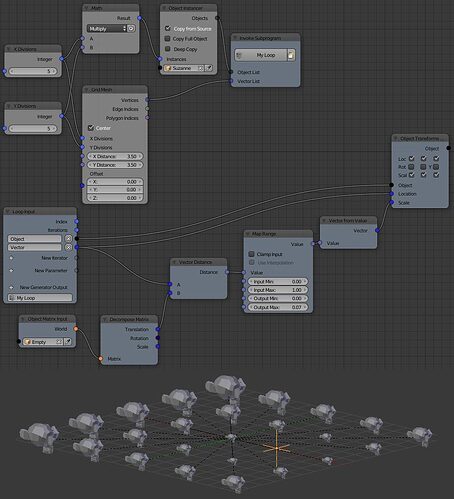Click the Vector name field in Loop Input

click(x=35, y=247)
